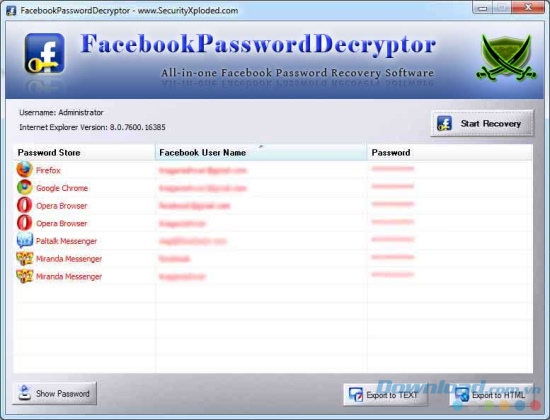This screenshot has width=550, height=420.
Task: Click the Facebook key logo in the banner
Action: click(45, 53)
